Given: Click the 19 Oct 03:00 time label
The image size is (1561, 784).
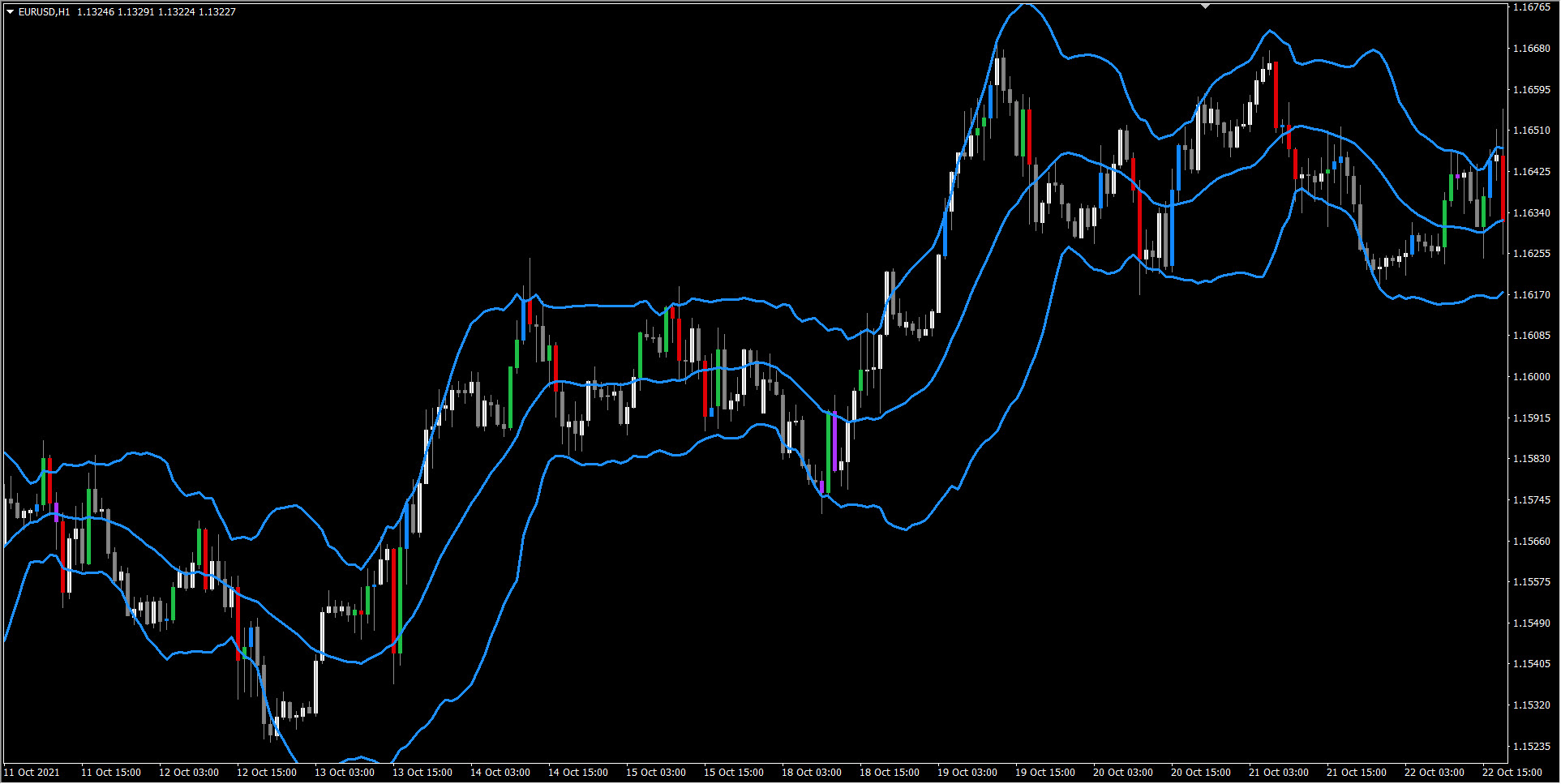Looking at the screenshot, I should click(967, 773).
